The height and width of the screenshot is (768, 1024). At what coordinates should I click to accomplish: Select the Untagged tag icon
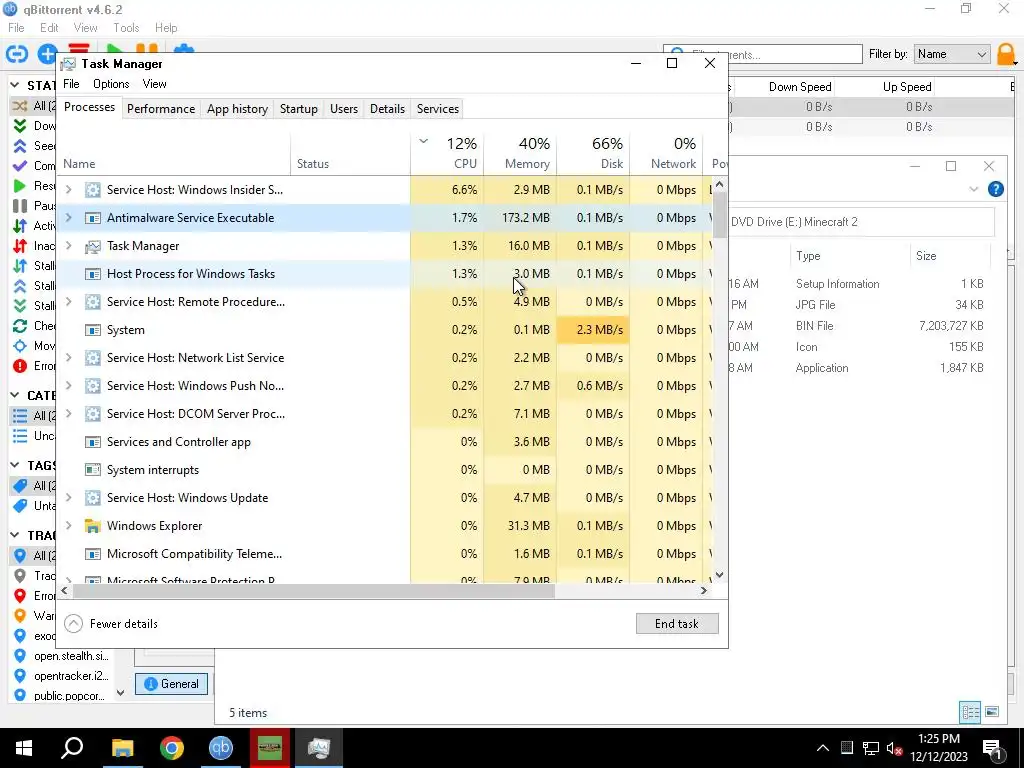20,505
